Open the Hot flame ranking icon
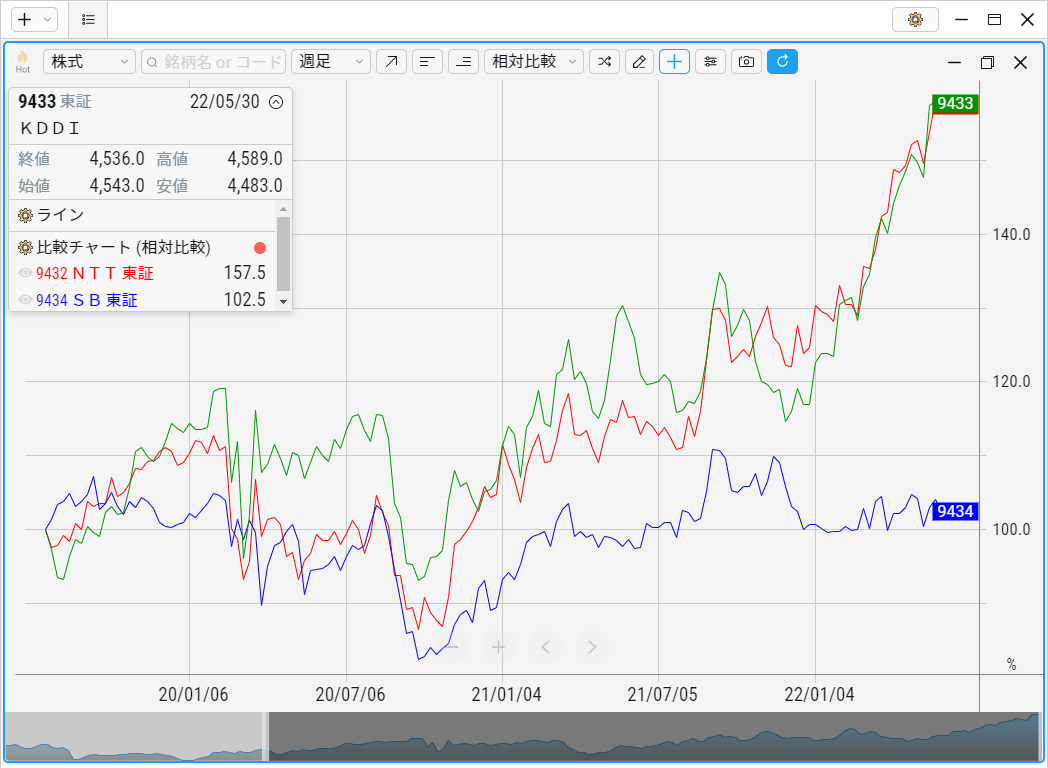The width and height of the screenshot is (1048, 768). 23,61
